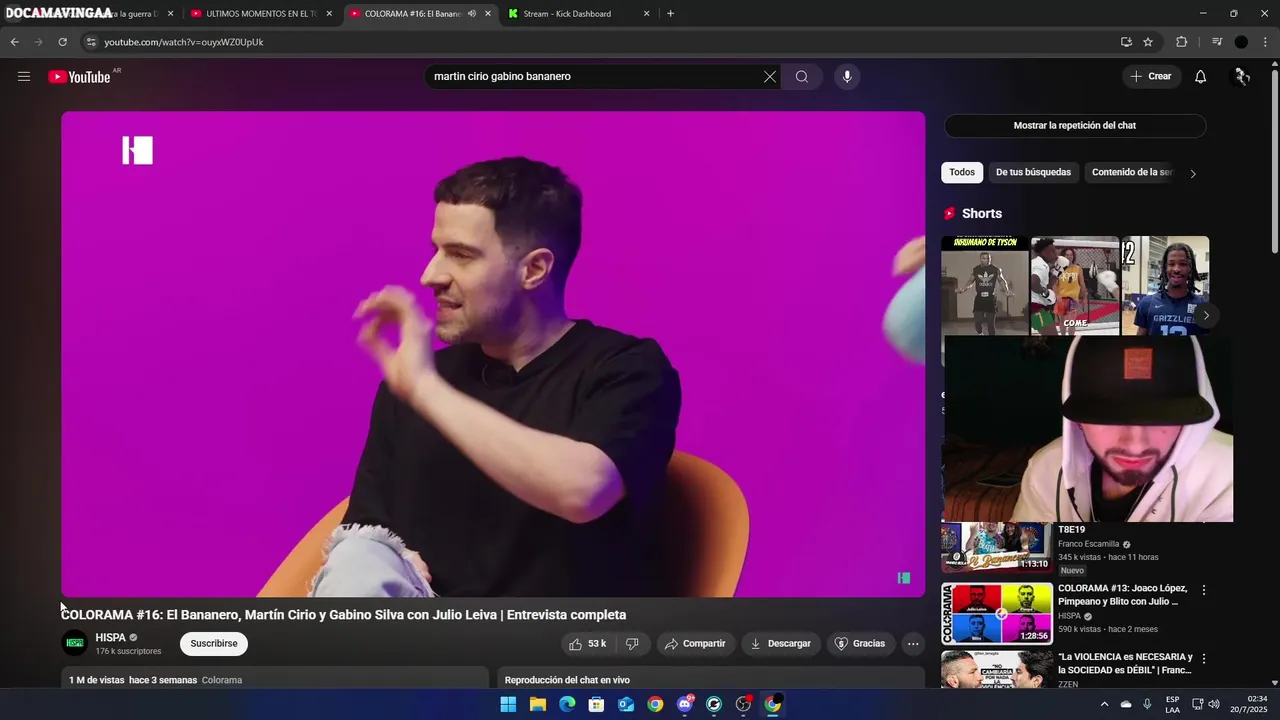Go back in the browser

point(14,42)
